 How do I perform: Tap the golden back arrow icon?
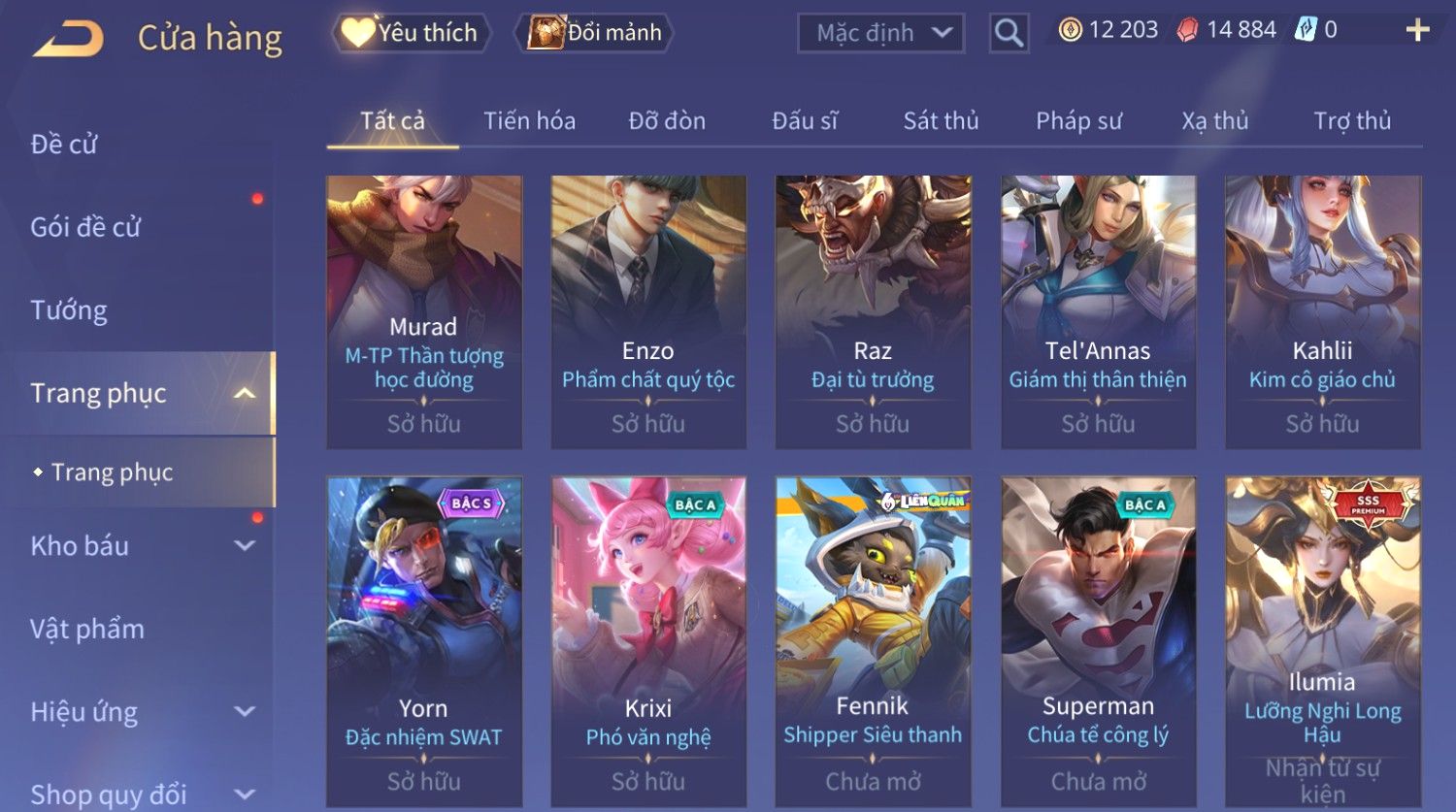[68, 39]
